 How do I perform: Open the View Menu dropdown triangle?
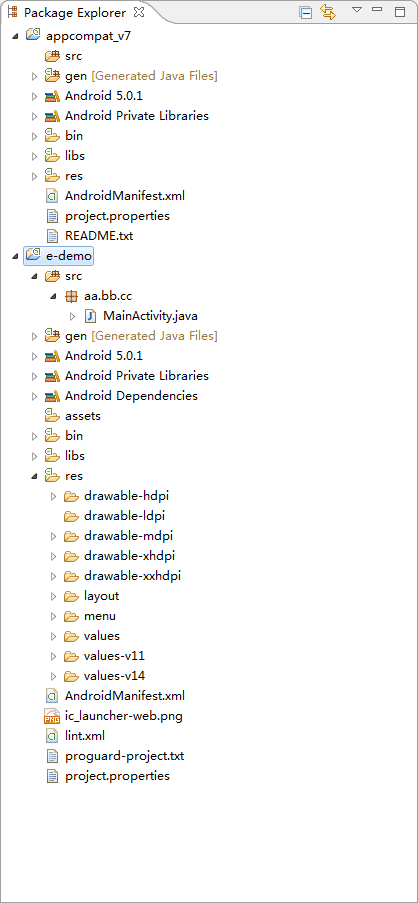(356, 10)
